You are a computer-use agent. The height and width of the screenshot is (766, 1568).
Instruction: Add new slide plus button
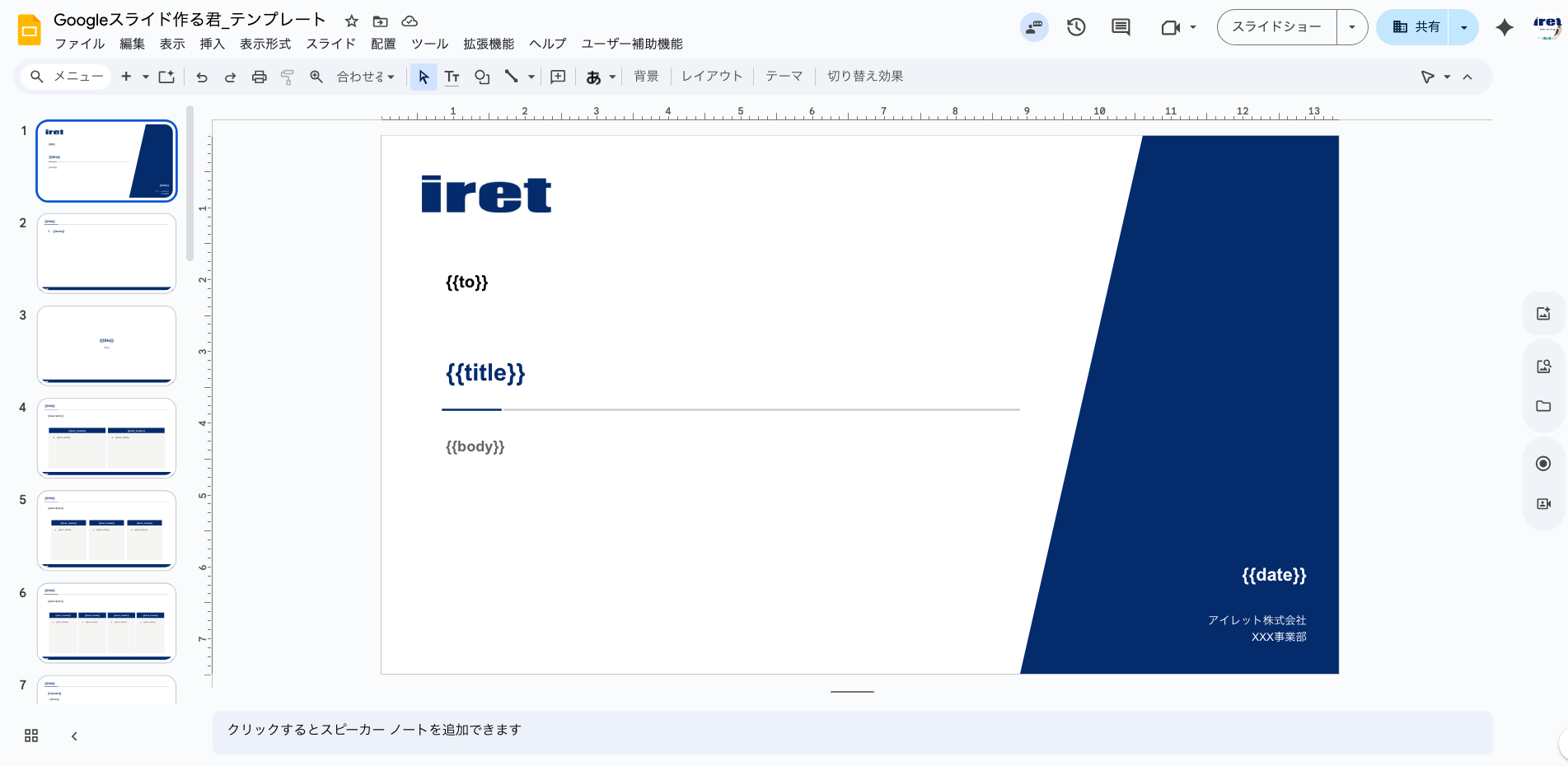pos(126,77)
